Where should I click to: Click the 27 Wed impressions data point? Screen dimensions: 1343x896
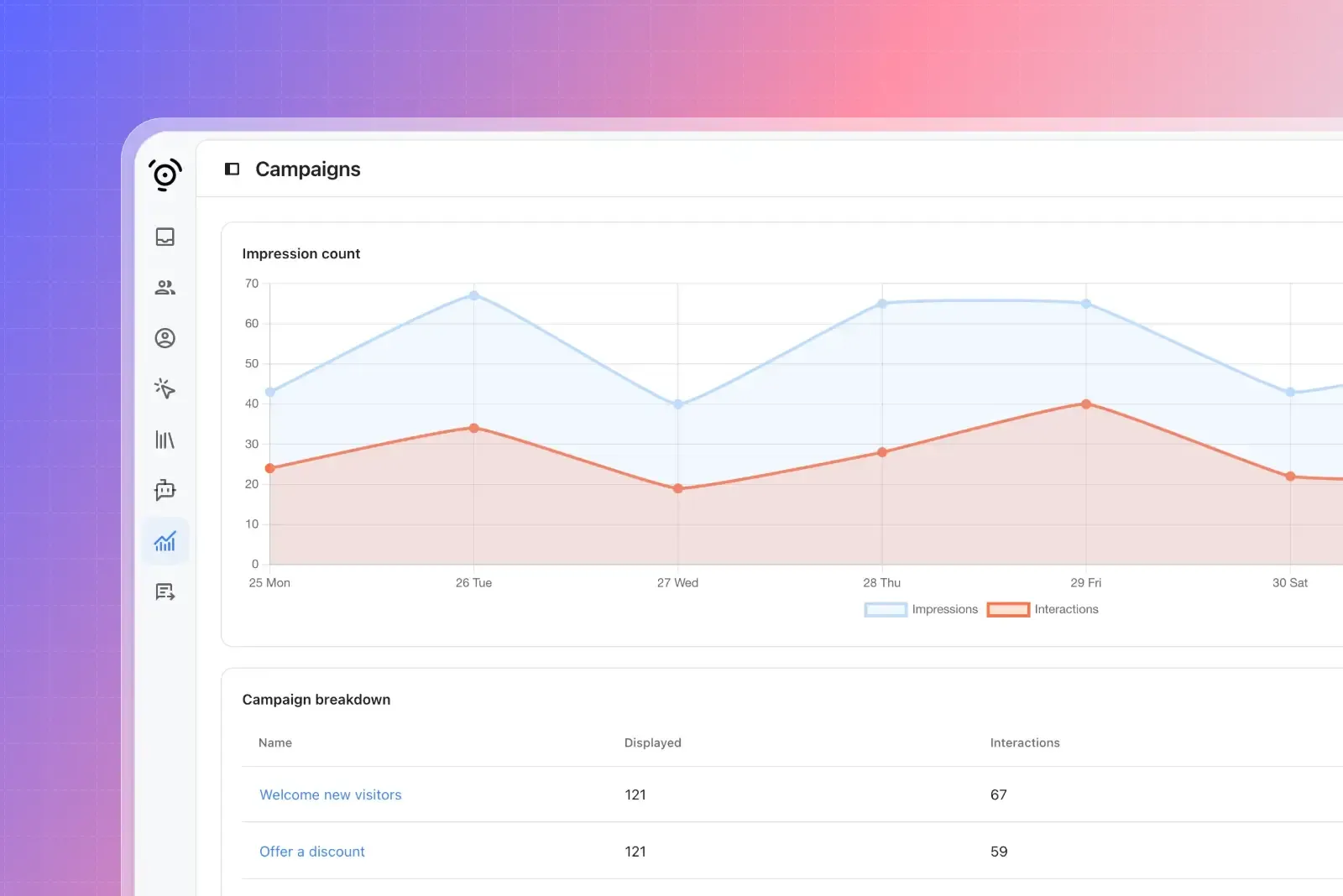[678, 404]
